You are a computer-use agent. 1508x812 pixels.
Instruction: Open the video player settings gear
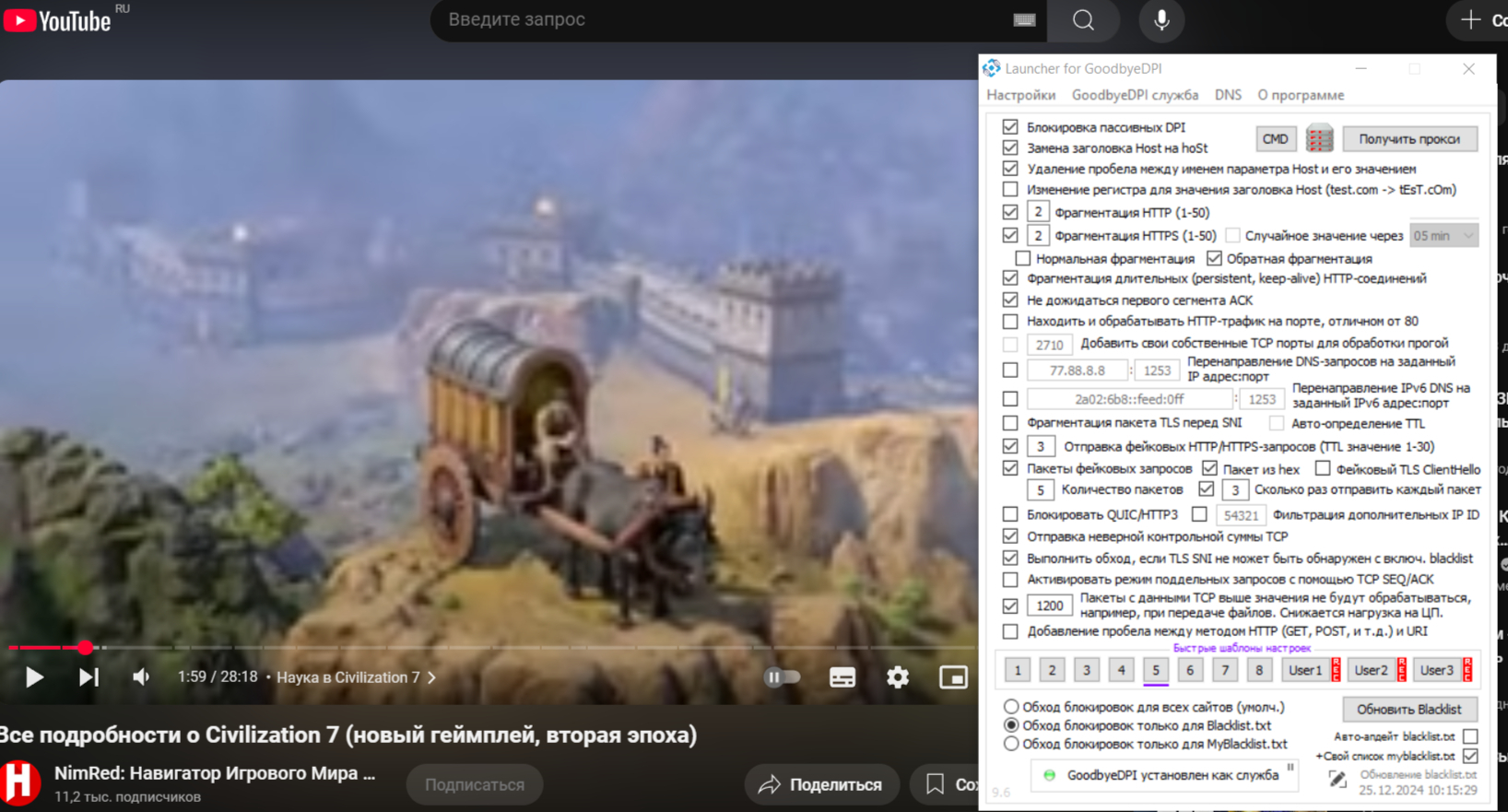point(898,677)
